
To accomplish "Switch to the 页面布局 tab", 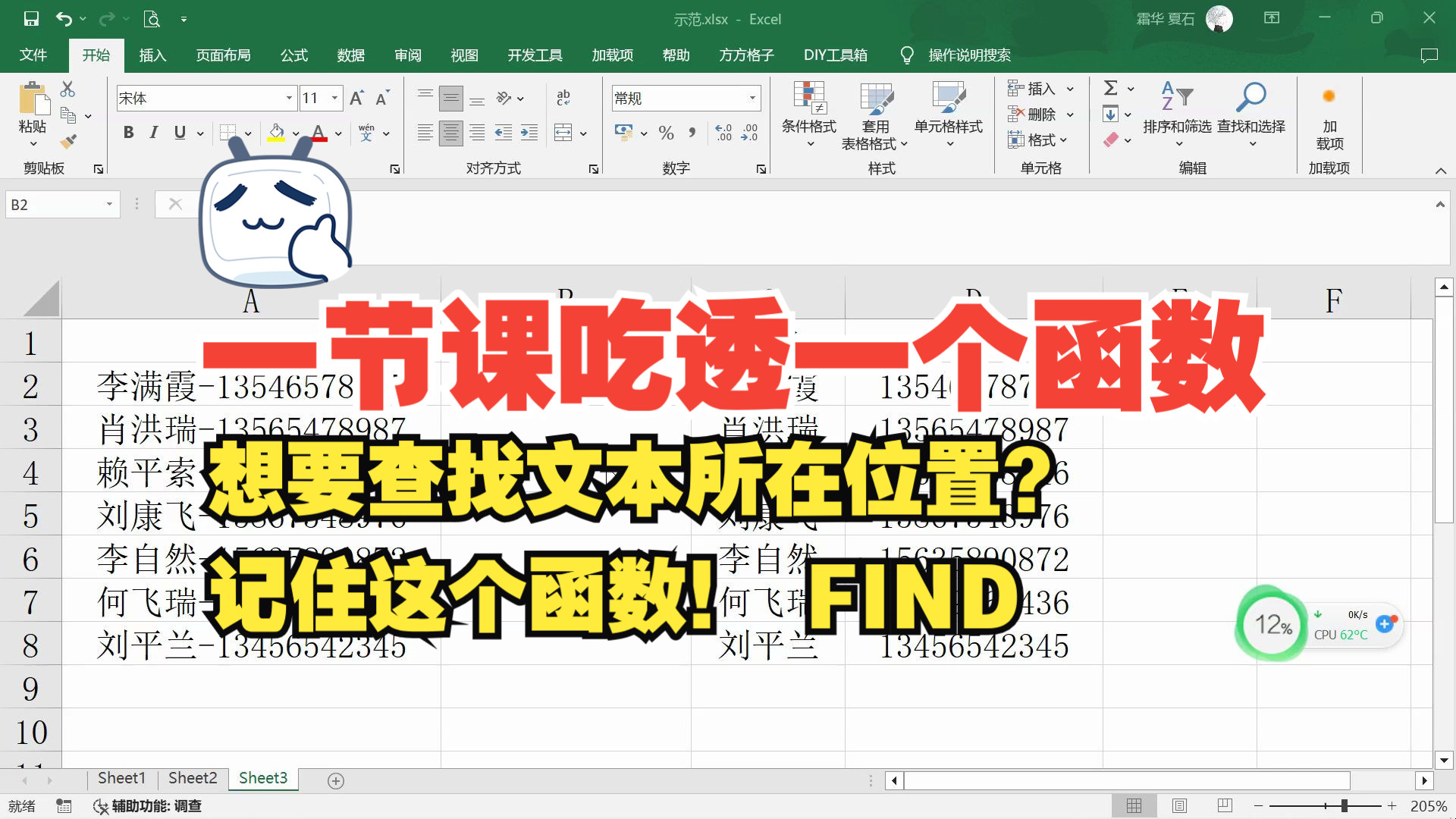I will [223, 55].
